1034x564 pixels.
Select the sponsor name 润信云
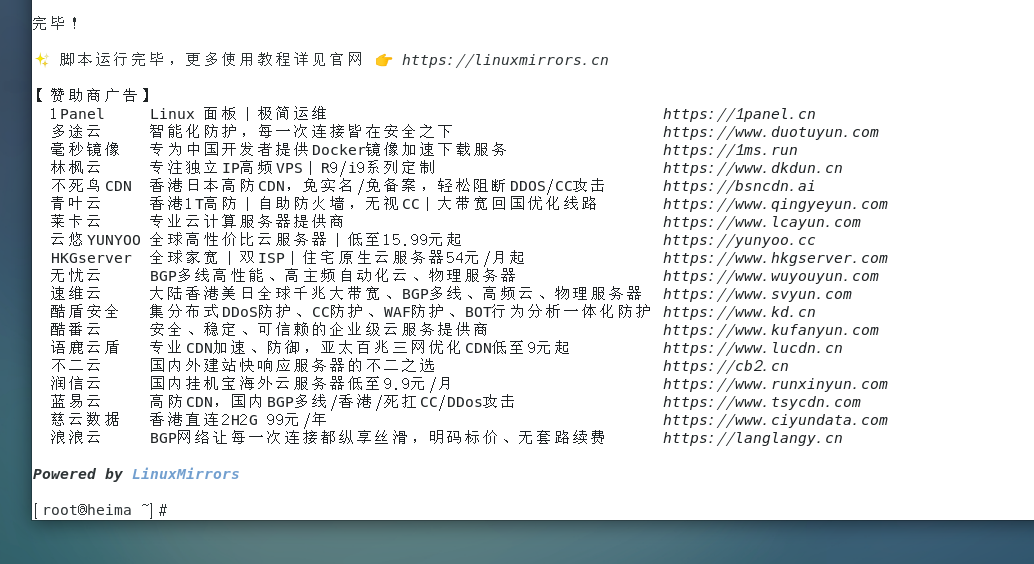(x=76, y=384)
